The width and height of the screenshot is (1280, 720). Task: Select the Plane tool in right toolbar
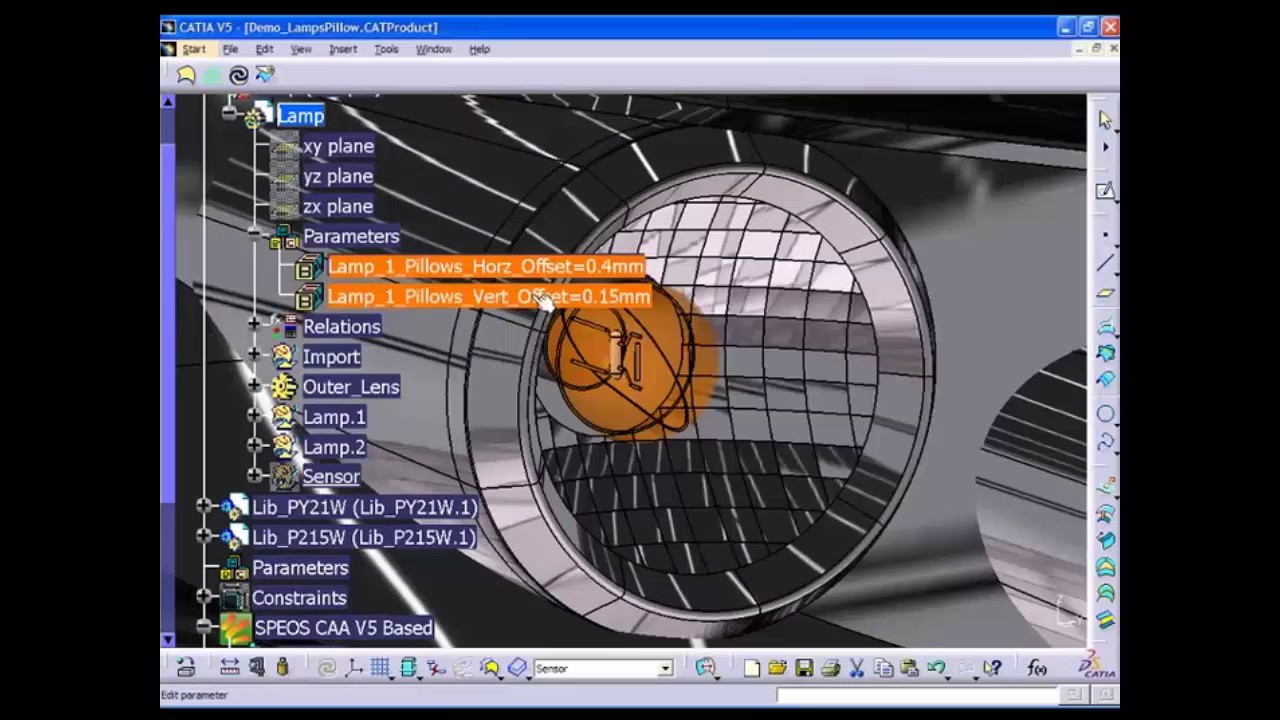1105,293
